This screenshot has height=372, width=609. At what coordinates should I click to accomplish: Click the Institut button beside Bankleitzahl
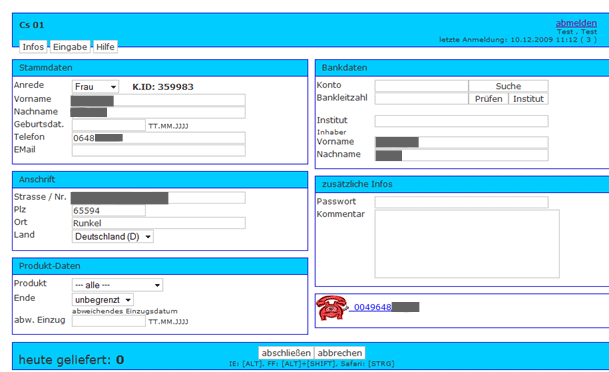coord(528,99)
